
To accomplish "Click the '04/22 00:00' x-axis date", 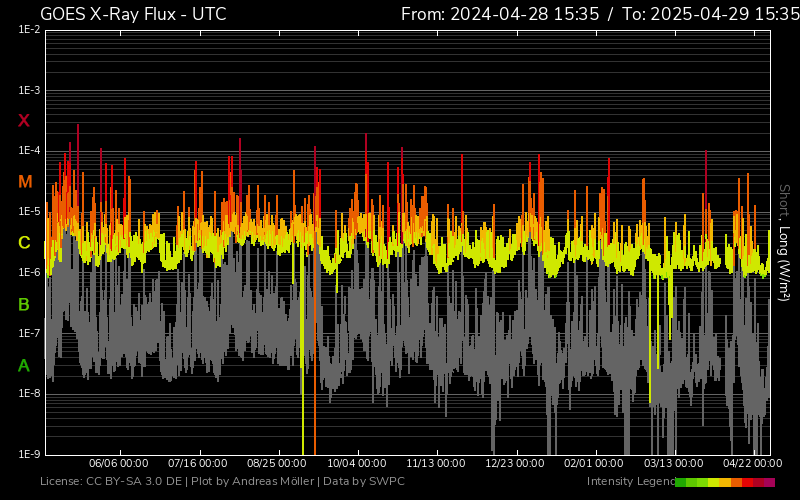I will tap(753, 463).
